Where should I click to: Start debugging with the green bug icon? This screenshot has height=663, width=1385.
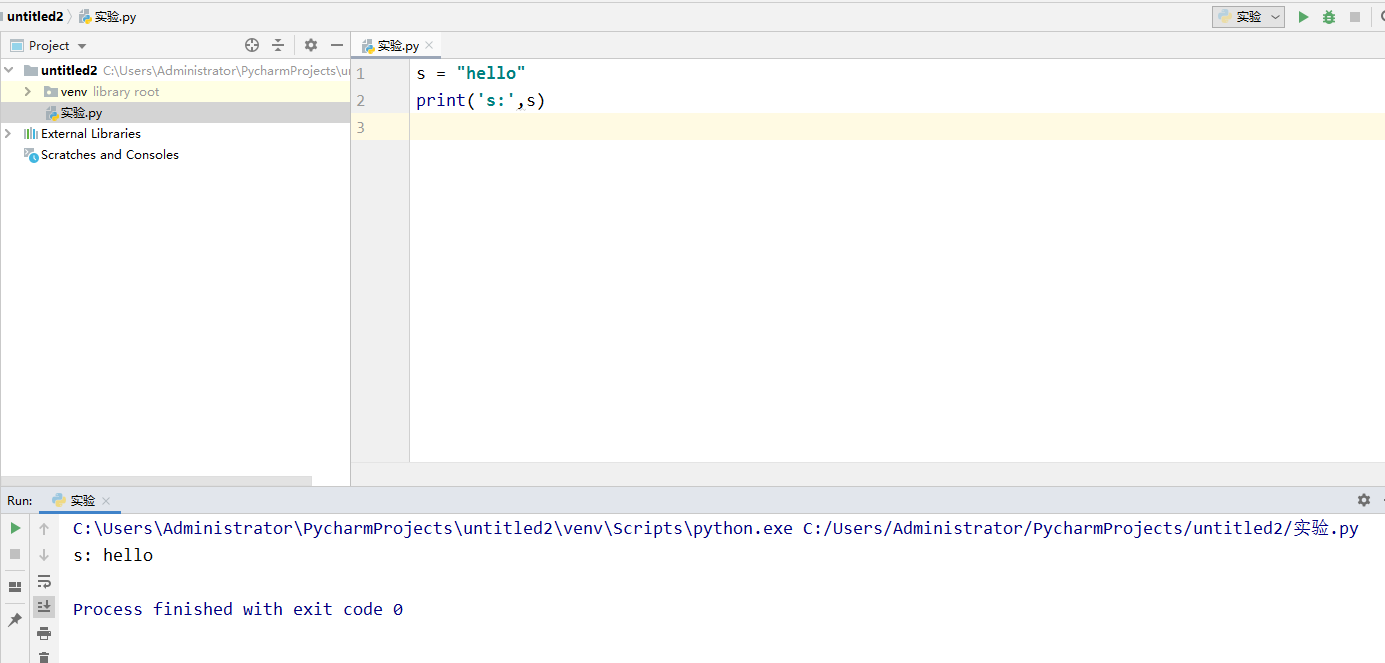pos(1329,17)
